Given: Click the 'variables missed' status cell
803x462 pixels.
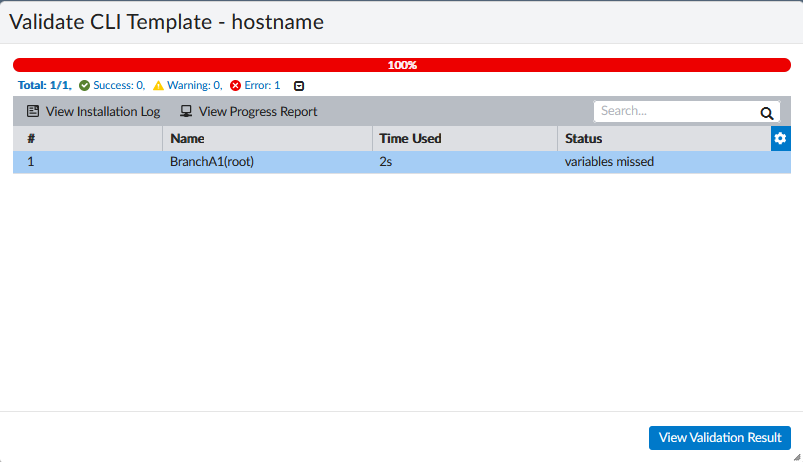Looking at the screenshot, I should [x=609, y=162].
